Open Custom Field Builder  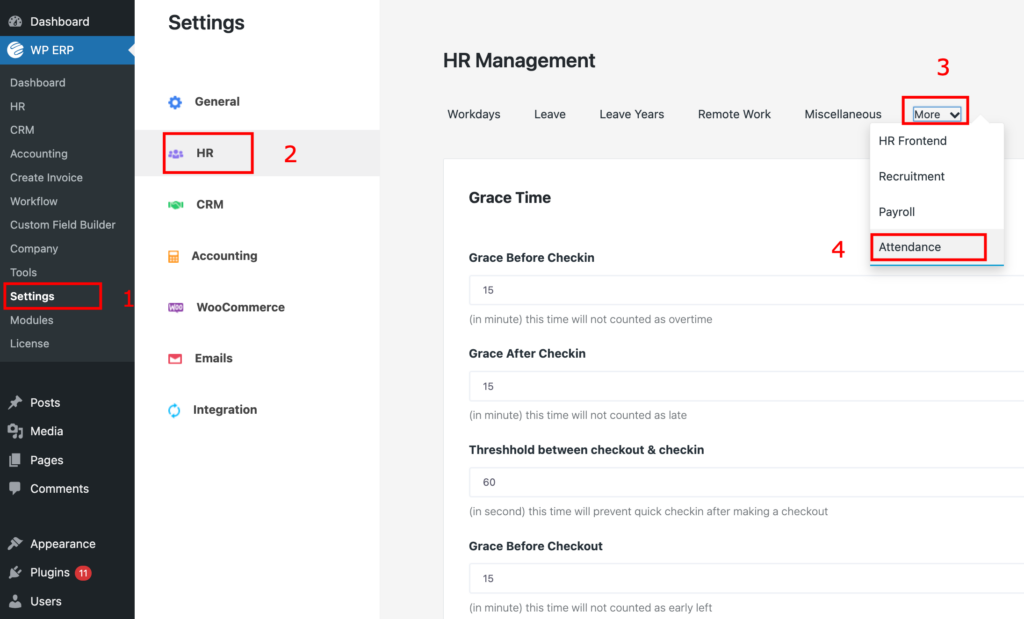[63, 225]
